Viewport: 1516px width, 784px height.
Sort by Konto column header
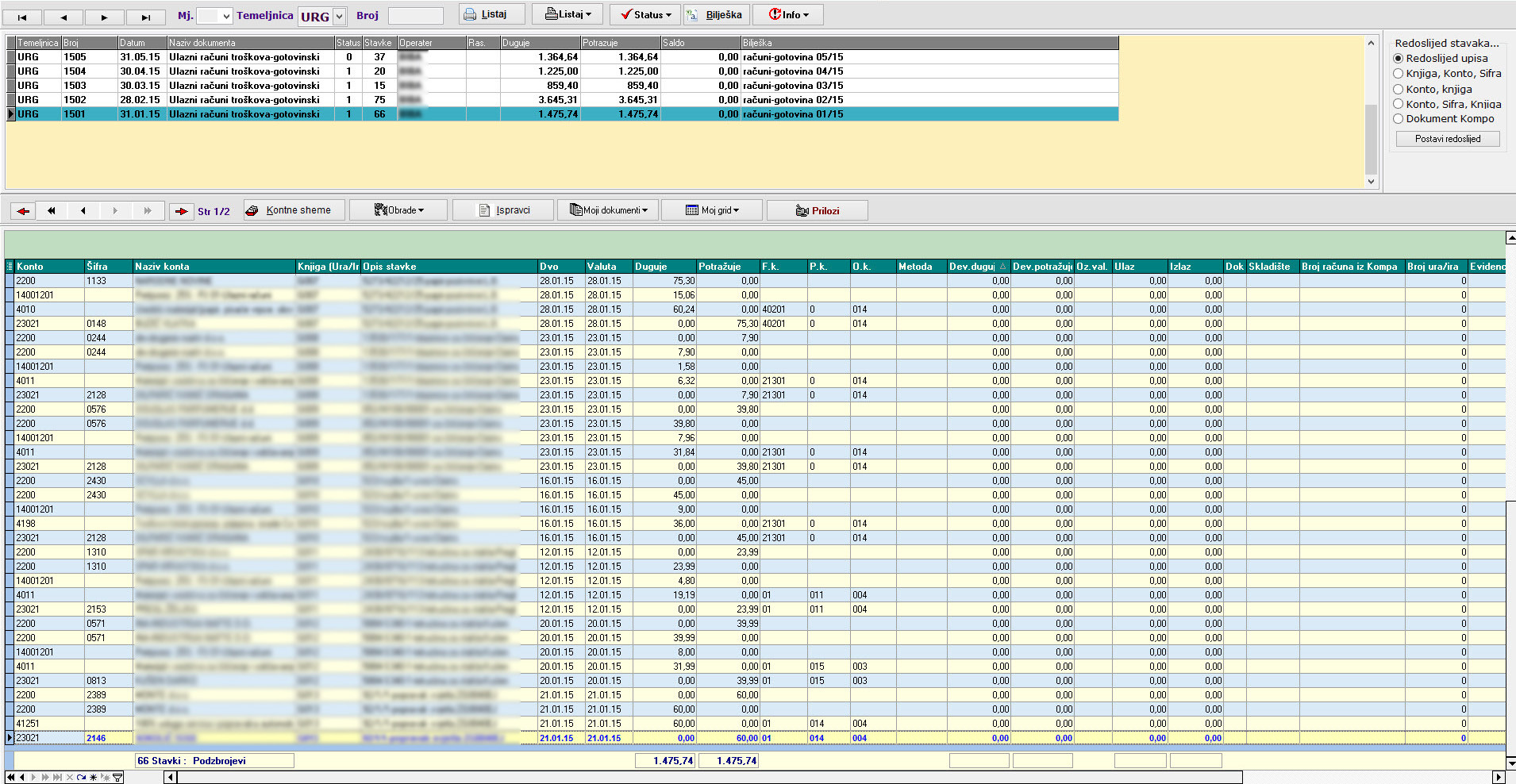[x=49, y=267]
